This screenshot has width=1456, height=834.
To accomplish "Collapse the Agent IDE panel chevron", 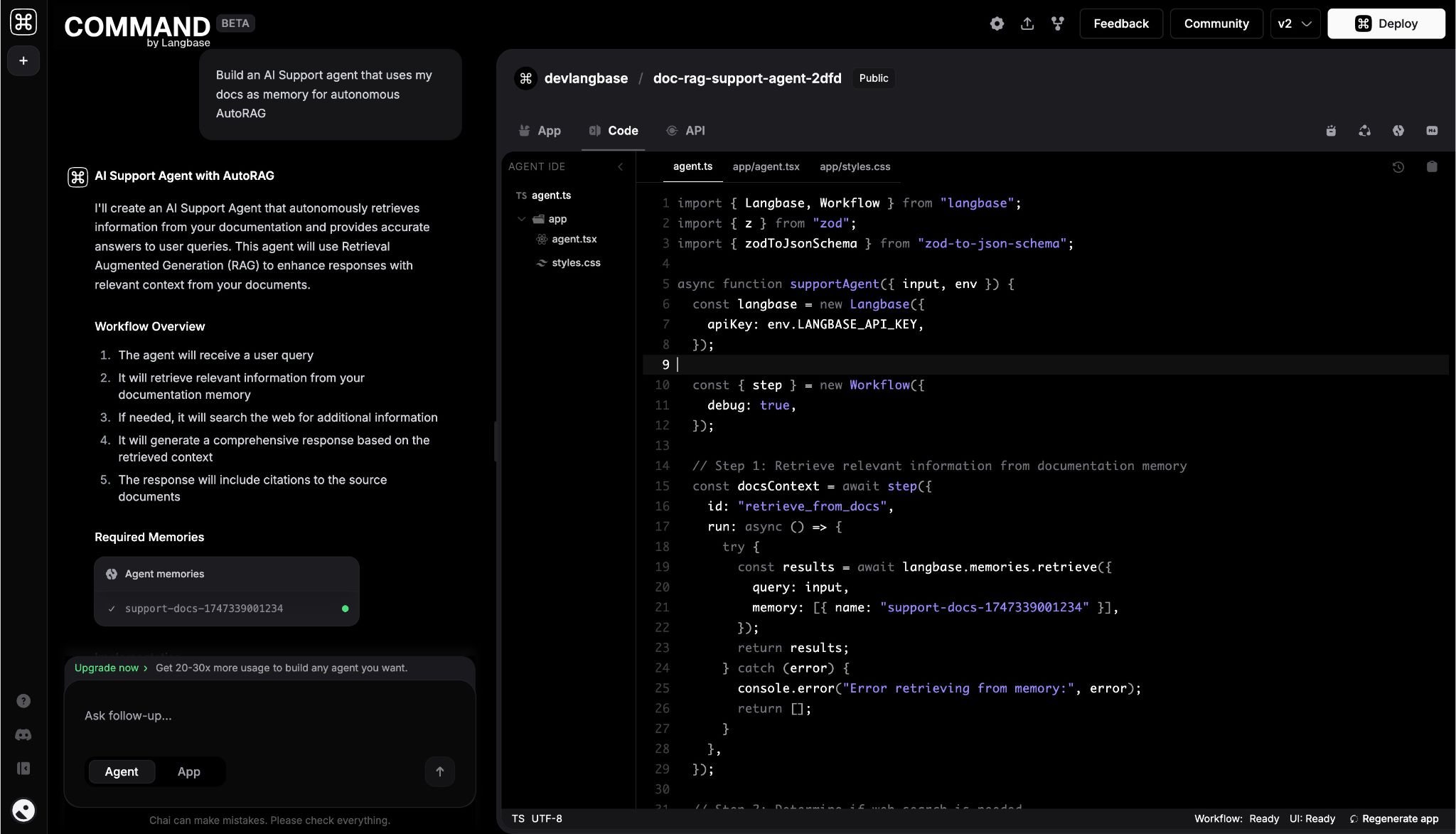I will (x=620, y=166).
